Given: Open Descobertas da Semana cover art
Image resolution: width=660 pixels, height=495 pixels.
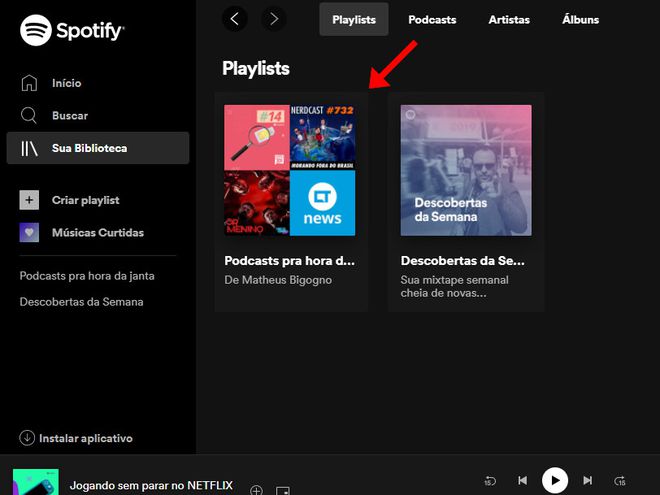Looking at the screenshot, I should click(466, 170).
